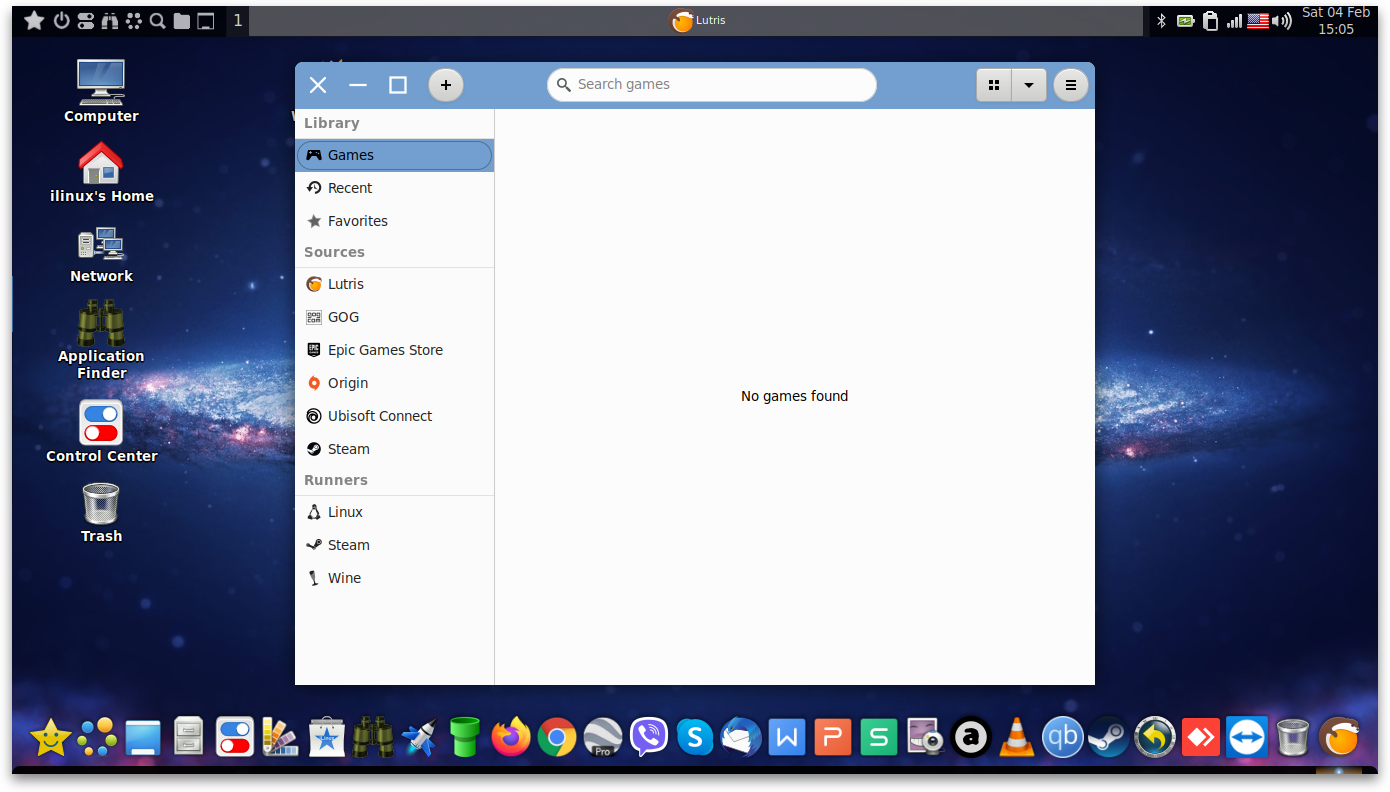Viewport: 1390px width, 792px height.
Task: Add a game with the plus button
Action: pyautogui.click(x=446, y=85)
